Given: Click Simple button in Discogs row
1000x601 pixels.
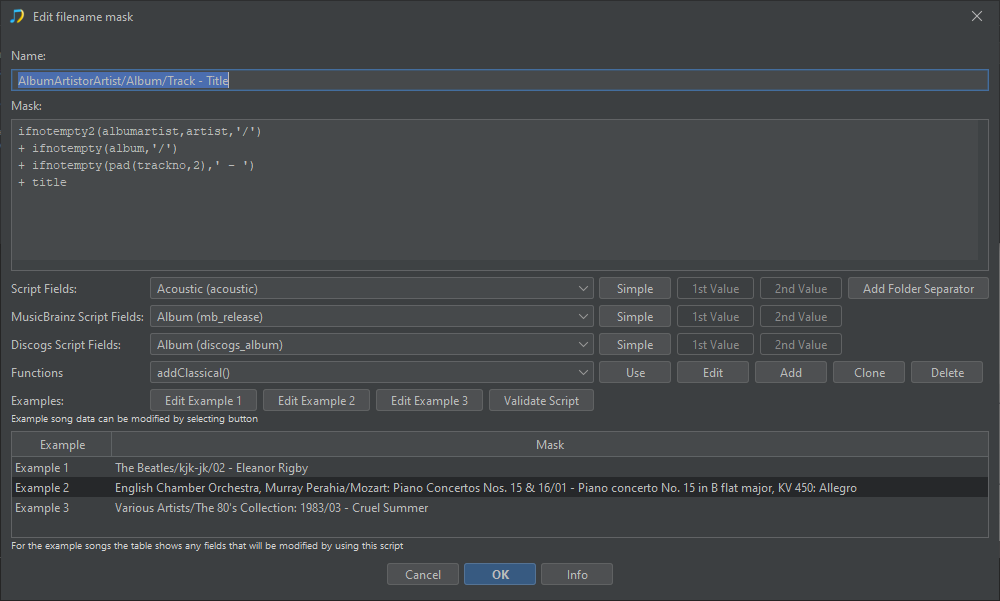Looking at the screenshot, I should click(635, 345).
